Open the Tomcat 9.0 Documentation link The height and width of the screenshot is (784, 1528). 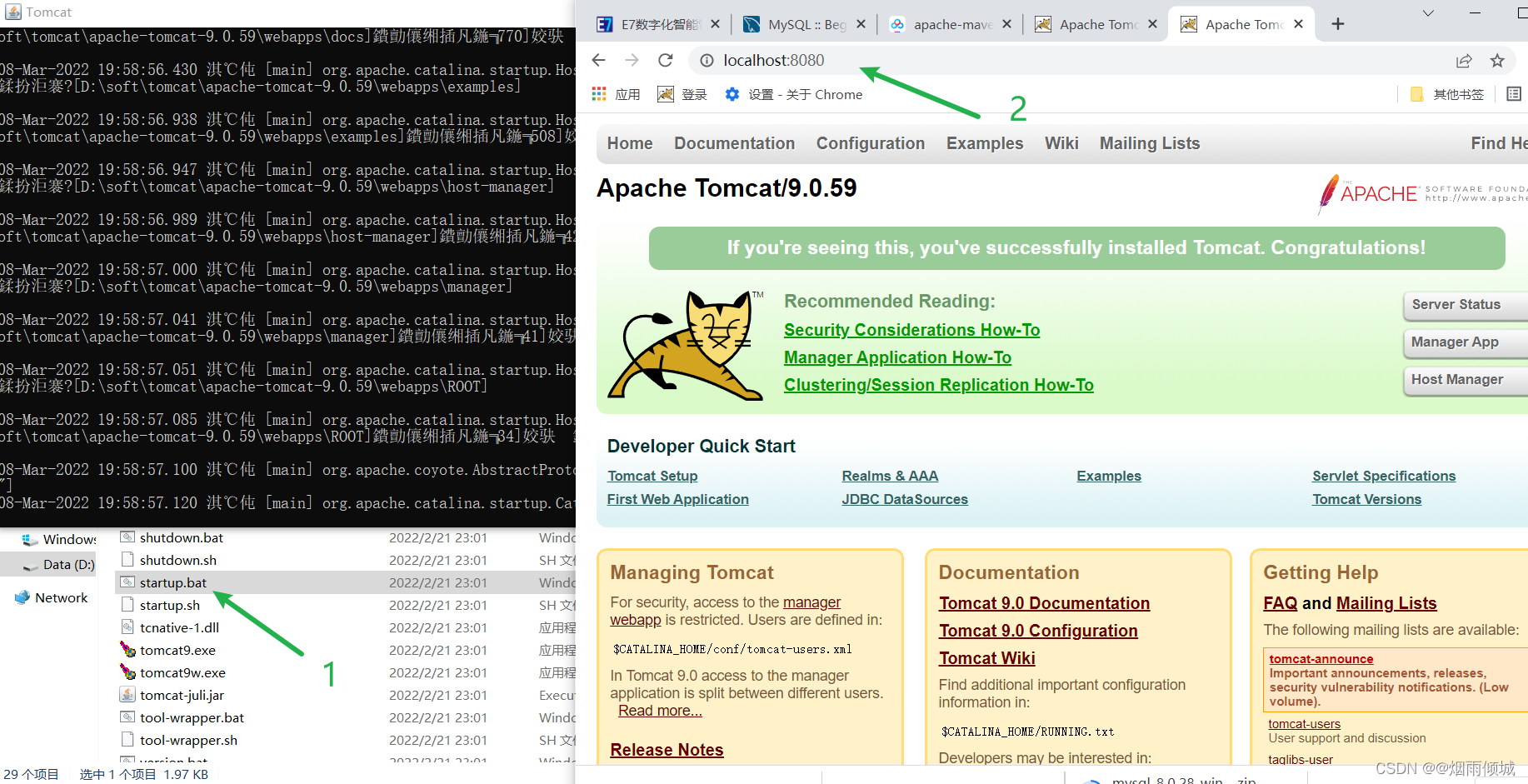[1044, 603]
